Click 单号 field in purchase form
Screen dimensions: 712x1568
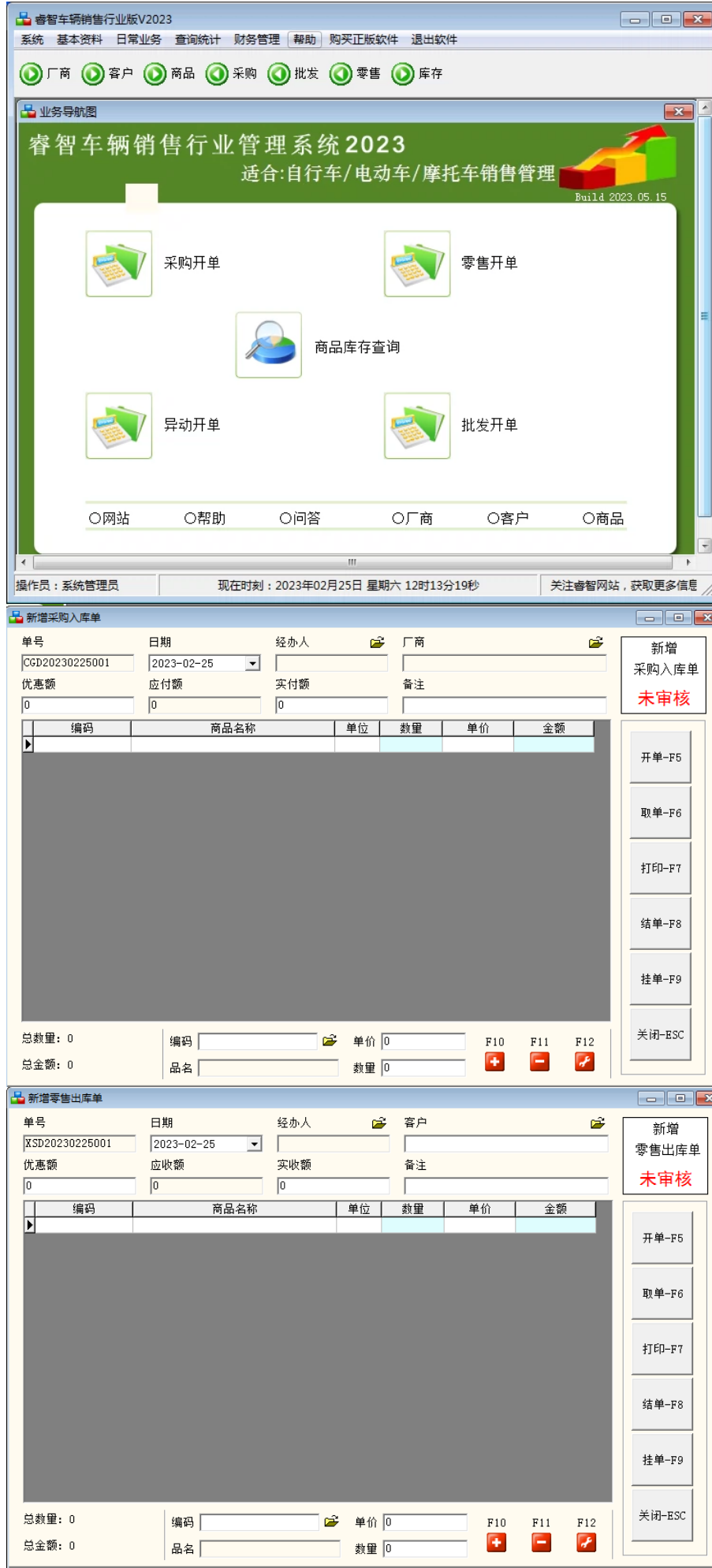click(77, 663)
